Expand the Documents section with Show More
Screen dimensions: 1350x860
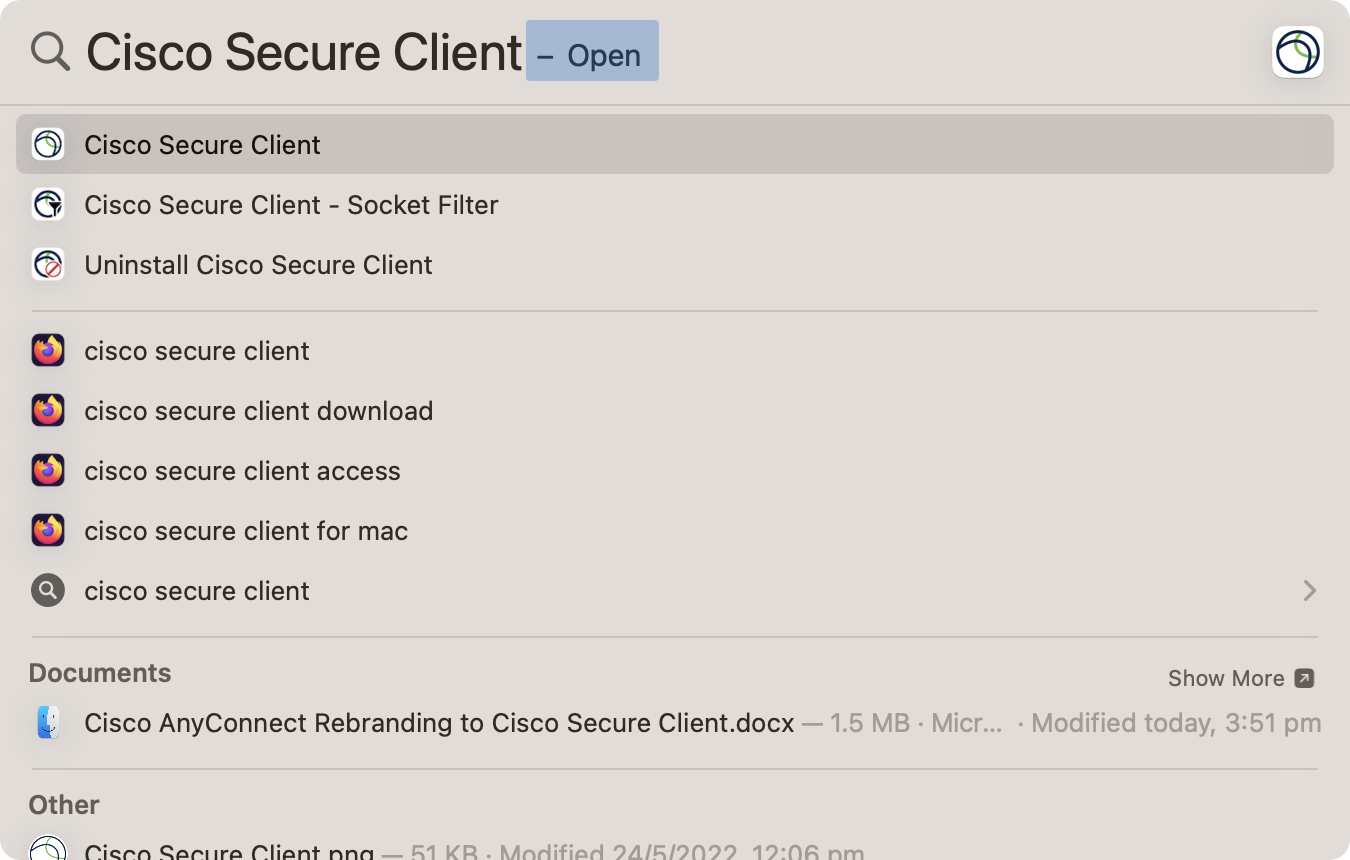tap(1225, 678)
